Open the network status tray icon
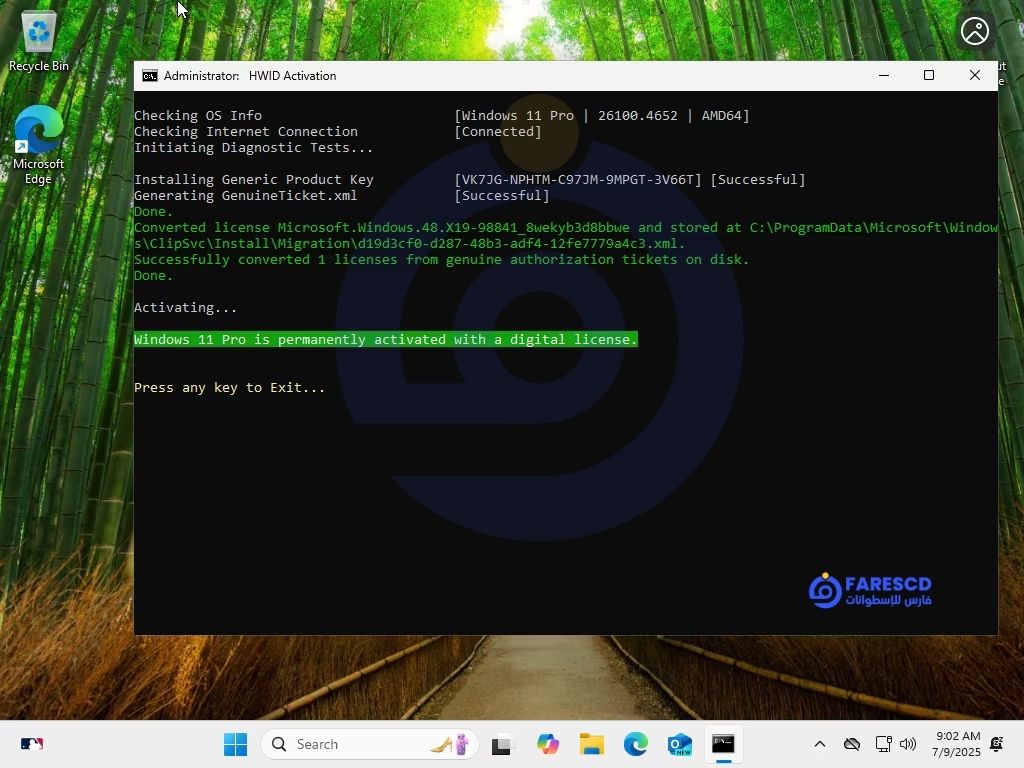1024x768 pixels. [x=883, y=744]
